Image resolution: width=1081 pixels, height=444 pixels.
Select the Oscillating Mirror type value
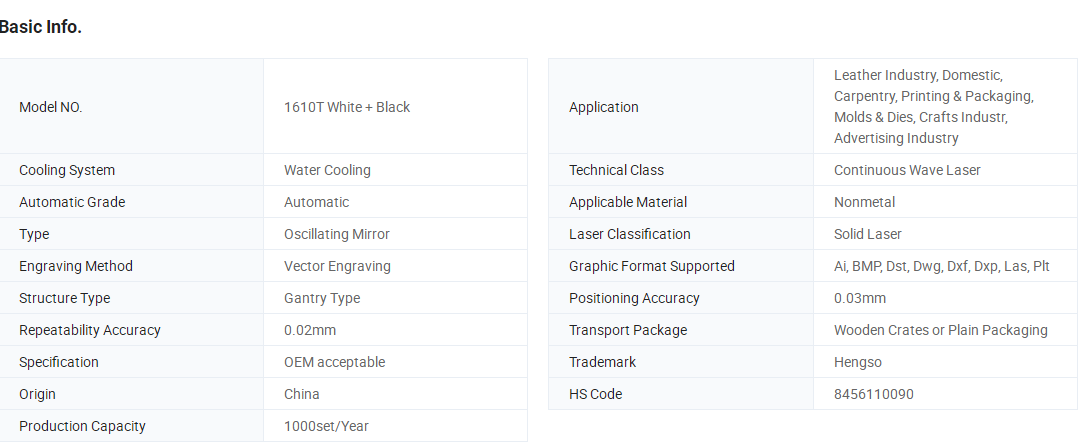pos(336,234)
